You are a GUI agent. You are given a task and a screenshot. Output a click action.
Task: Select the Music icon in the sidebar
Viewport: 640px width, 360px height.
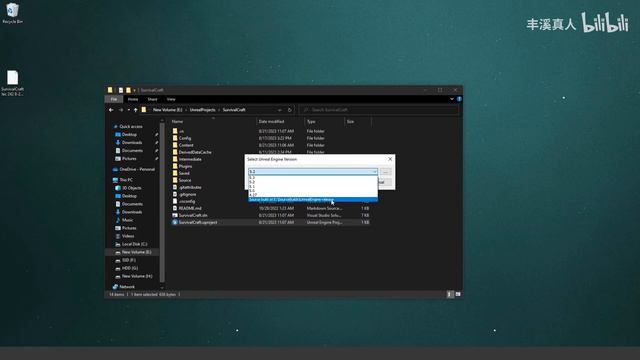(x=118, y=220)
